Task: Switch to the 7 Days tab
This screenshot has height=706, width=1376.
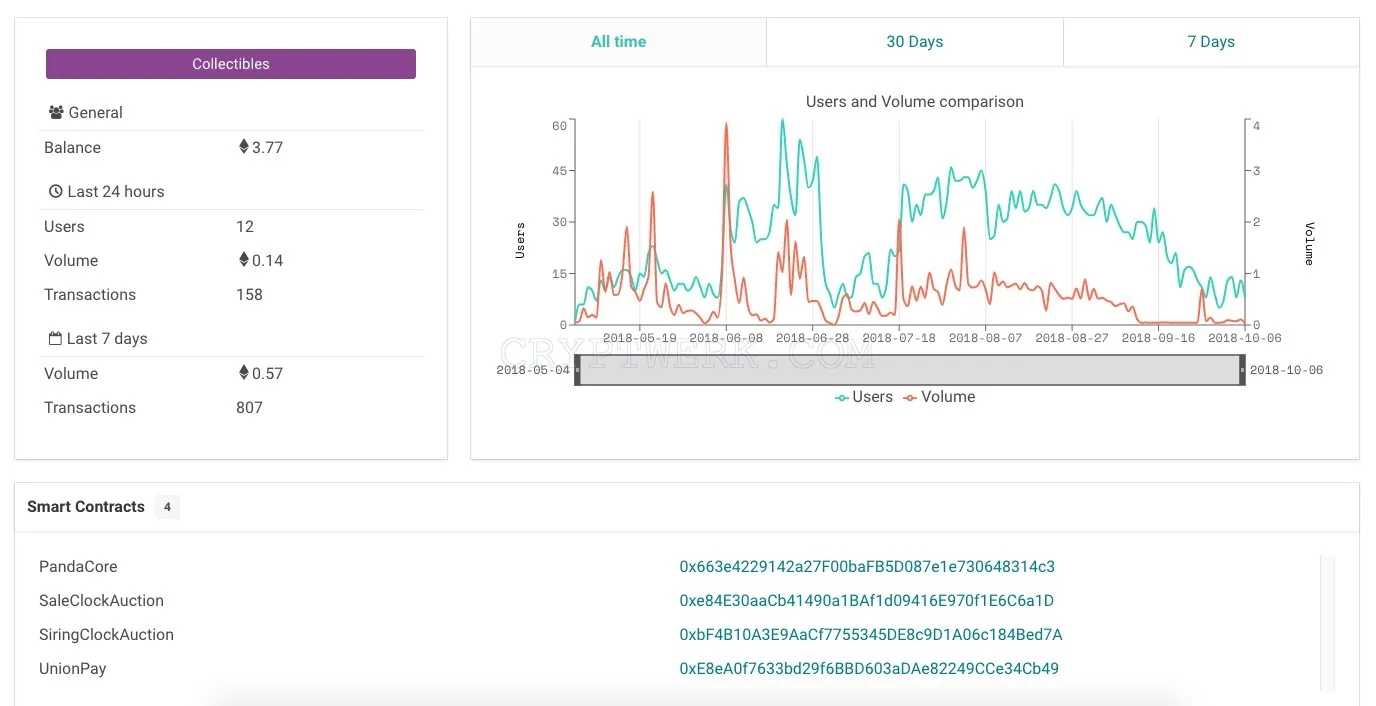Action: pos(1211,42)
